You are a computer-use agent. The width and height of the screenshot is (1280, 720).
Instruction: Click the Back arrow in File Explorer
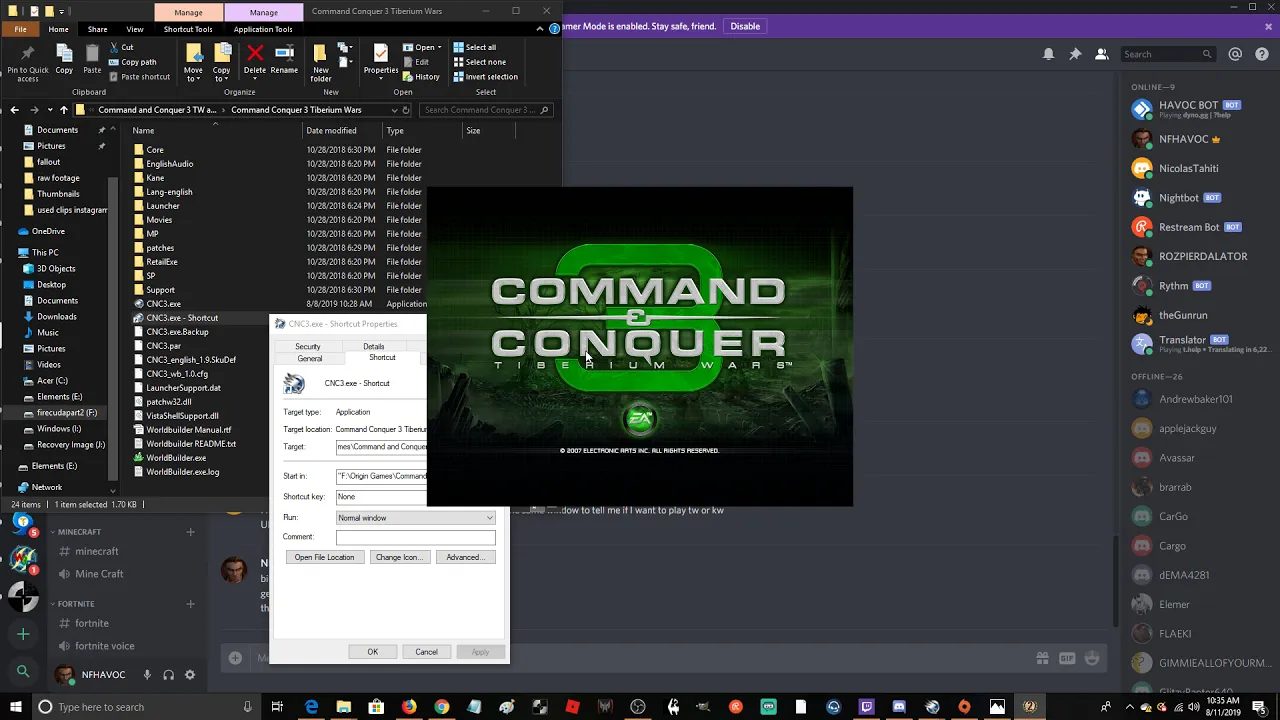14,110
